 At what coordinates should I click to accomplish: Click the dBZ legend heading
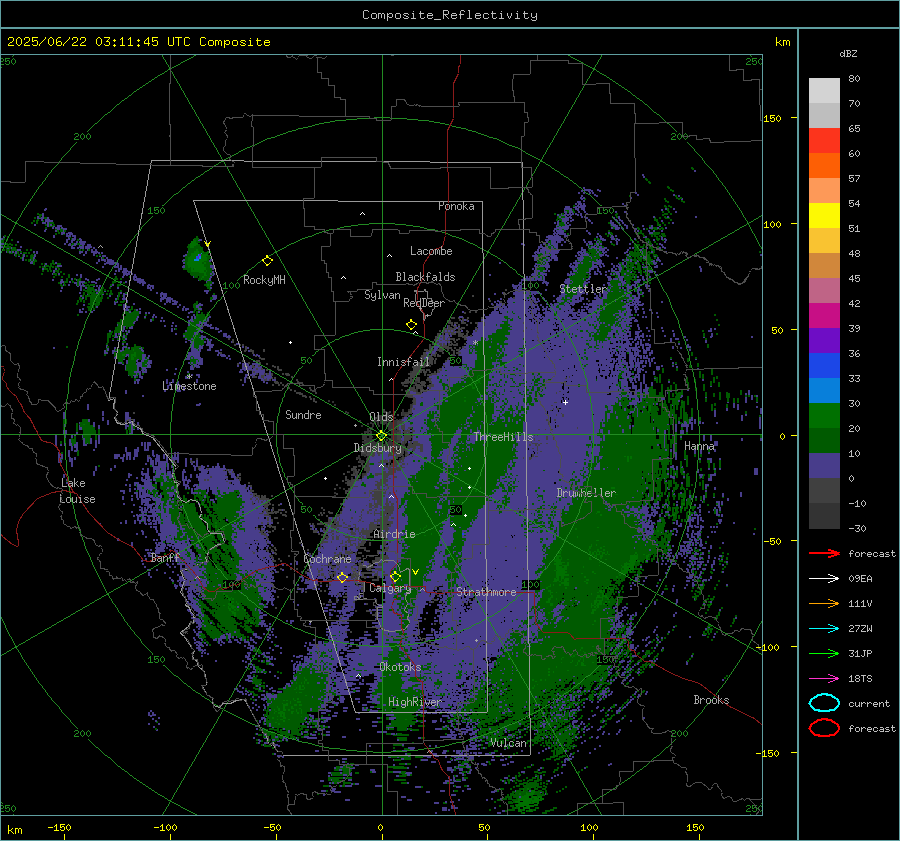848,53
